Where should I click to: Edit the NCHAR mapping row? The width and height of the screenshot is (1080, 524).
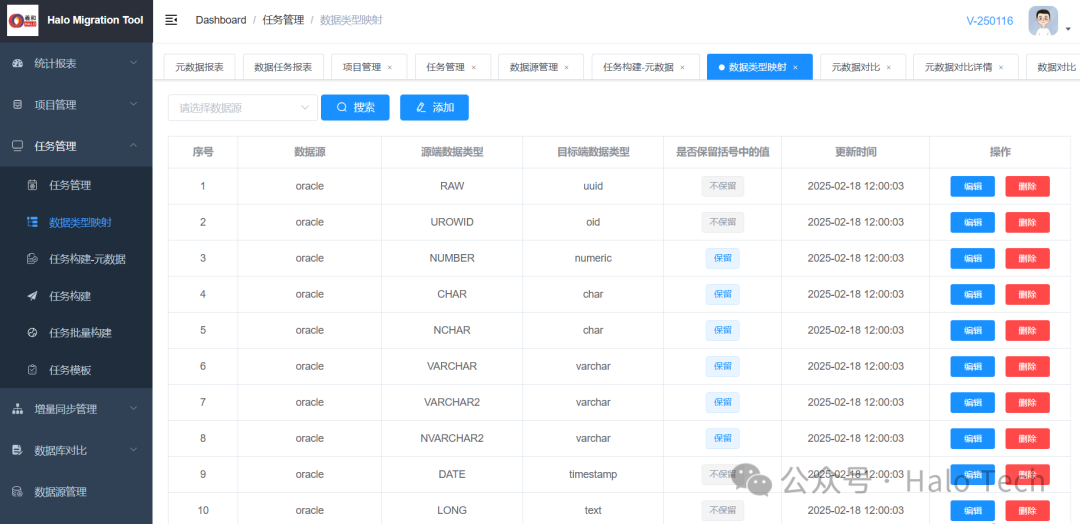click(973, 331)
